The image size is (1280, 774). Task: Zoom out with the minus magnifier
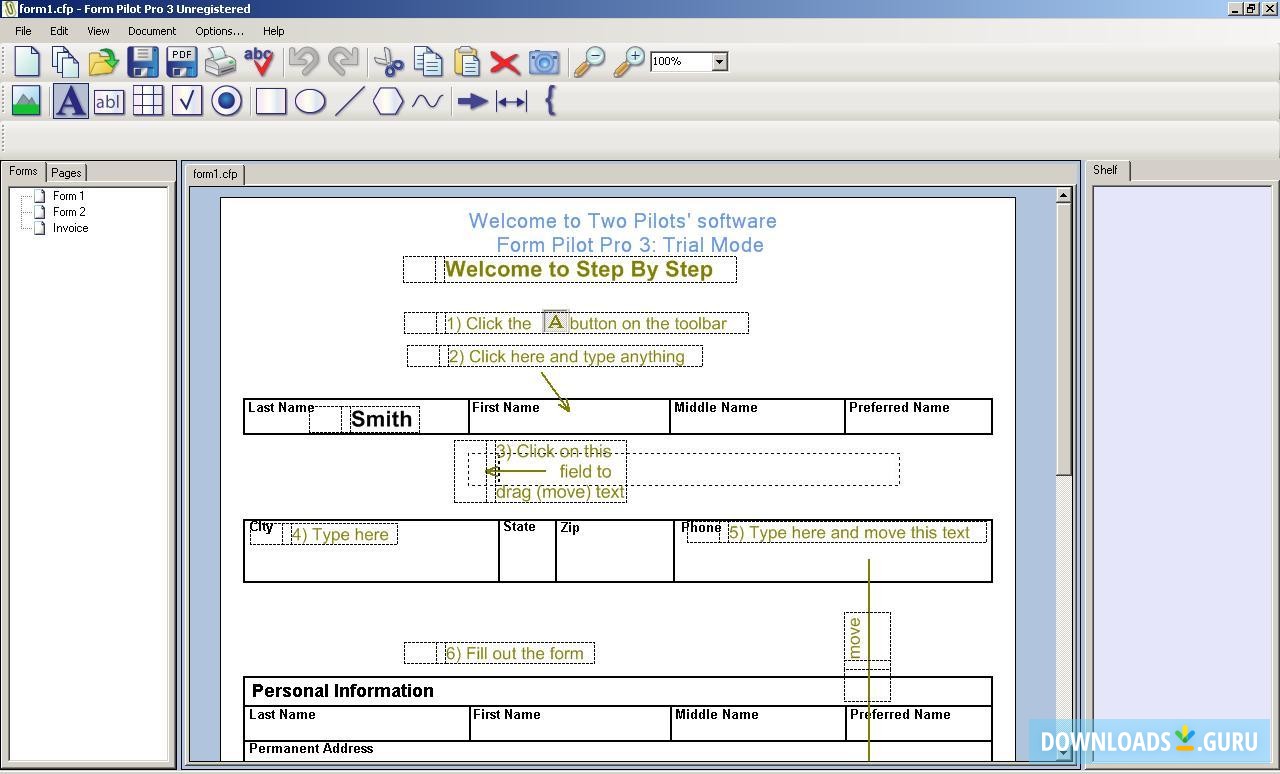[x=590, y=62]
